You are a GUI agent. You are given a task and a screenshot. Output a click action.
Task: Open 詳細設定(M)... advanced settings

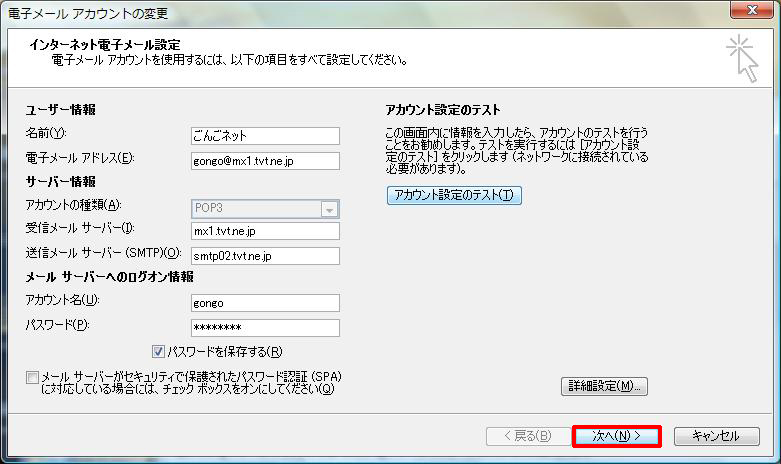point(604,386)
